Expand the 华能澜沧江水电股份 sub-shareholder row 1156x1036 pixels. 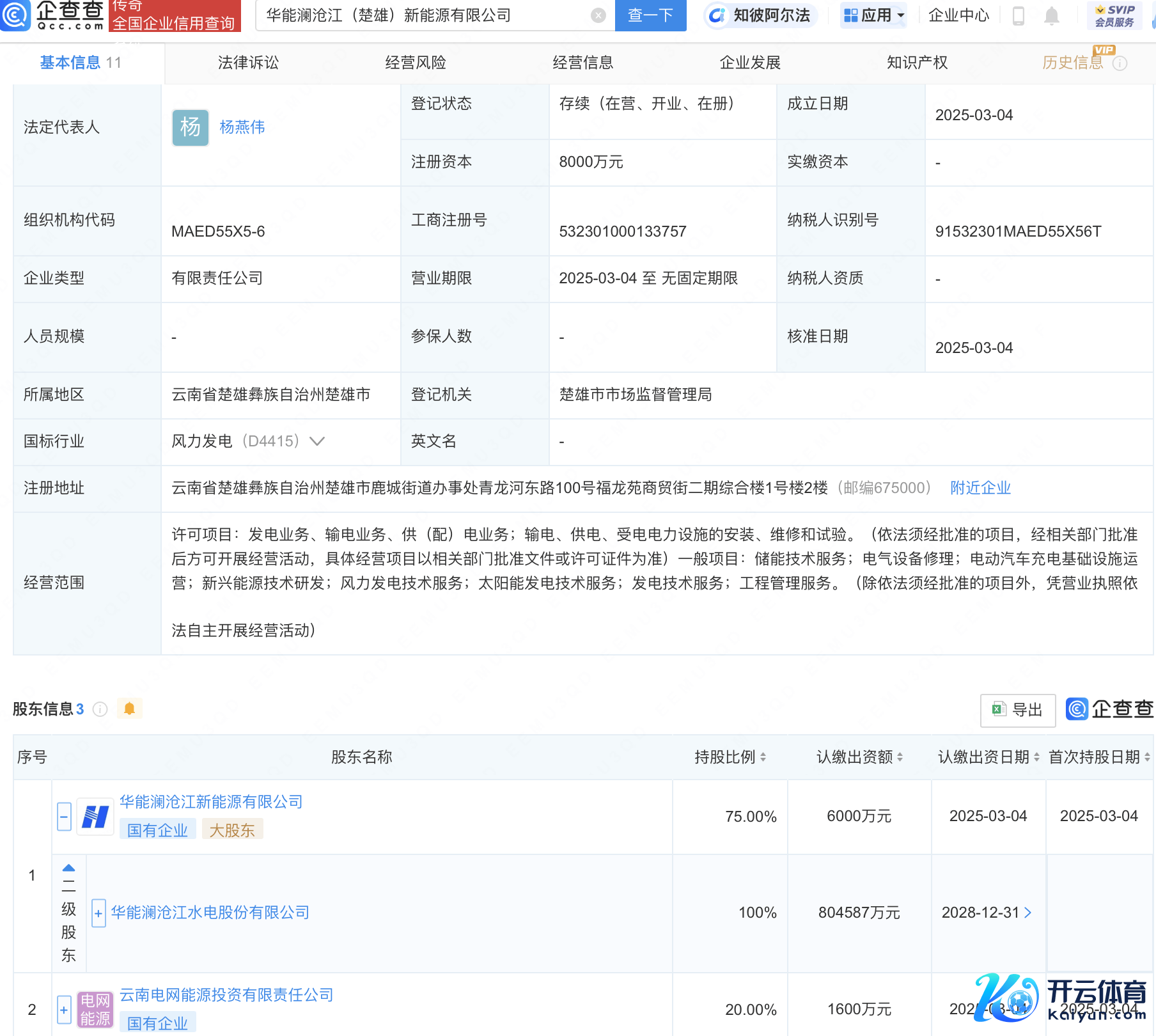98,913
